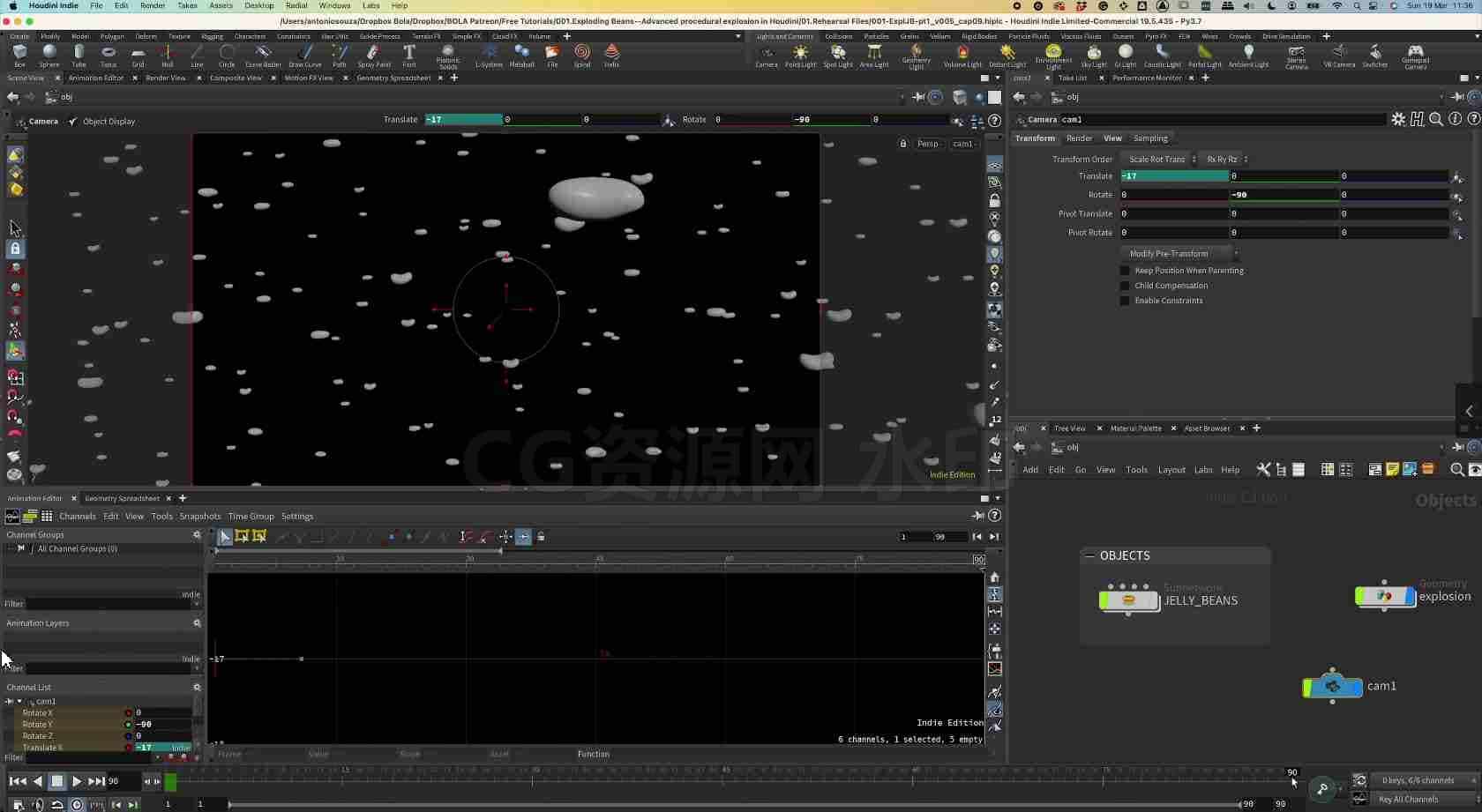Screen dimensions: 1482x812
Task: Toggle Object Display checkmark in viewport
Action: coord(73,122)
